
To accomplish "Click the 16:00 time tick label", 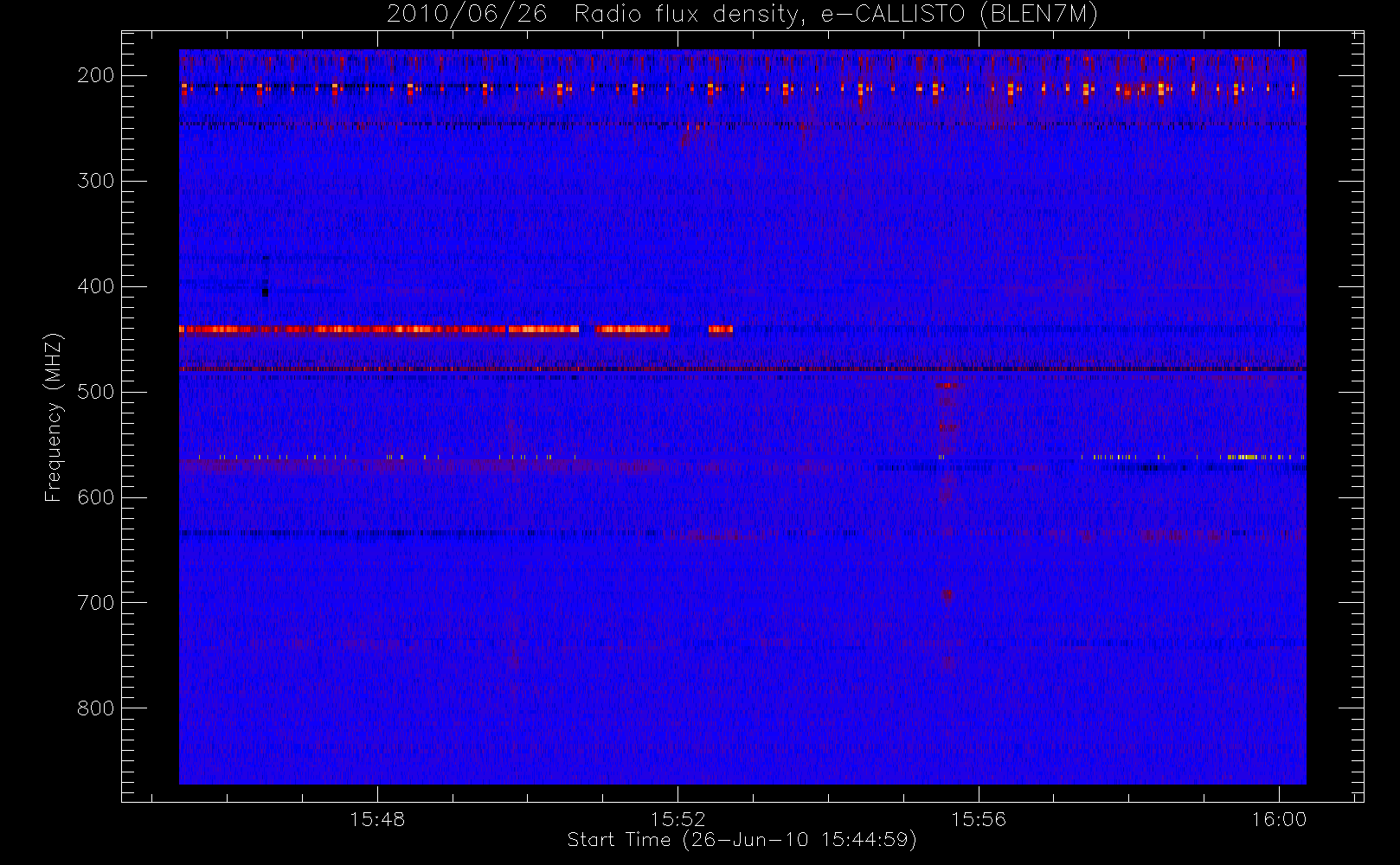I will tap(1279, 819).
